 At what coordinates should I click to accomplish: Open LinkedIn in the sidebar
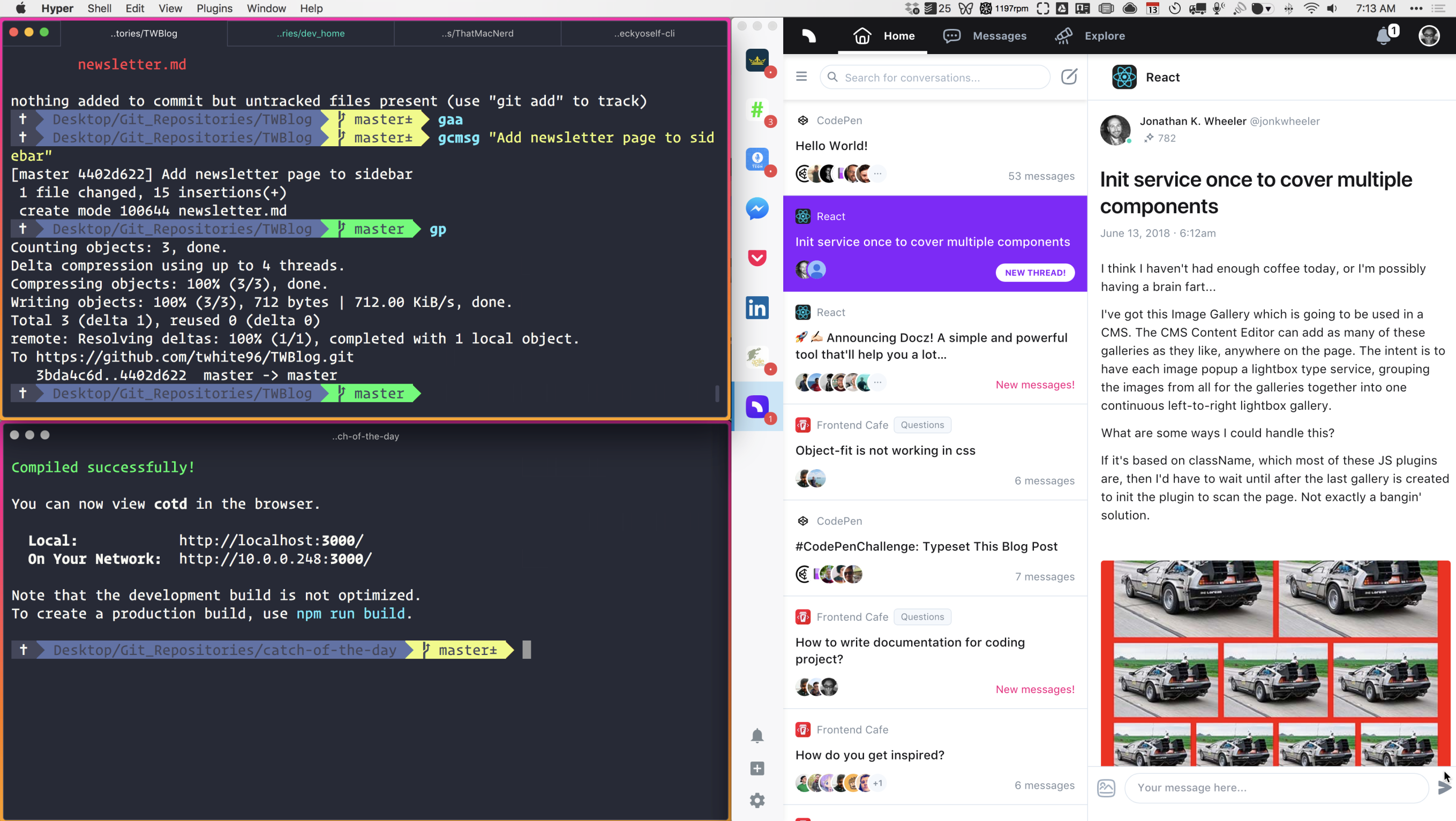coord(757,307)
